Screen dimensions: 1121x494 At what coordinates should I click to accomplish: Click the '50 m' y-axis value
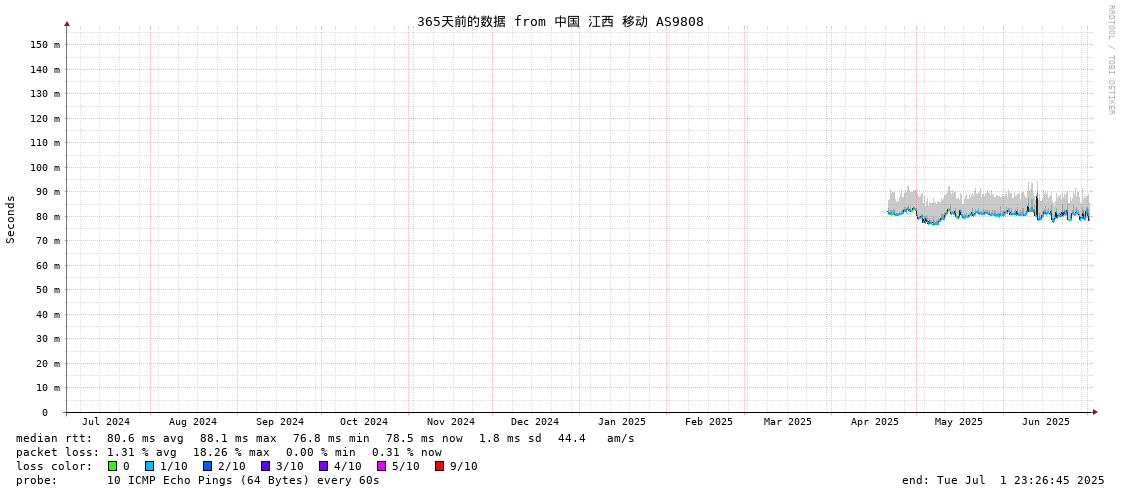tap(49, 290)
